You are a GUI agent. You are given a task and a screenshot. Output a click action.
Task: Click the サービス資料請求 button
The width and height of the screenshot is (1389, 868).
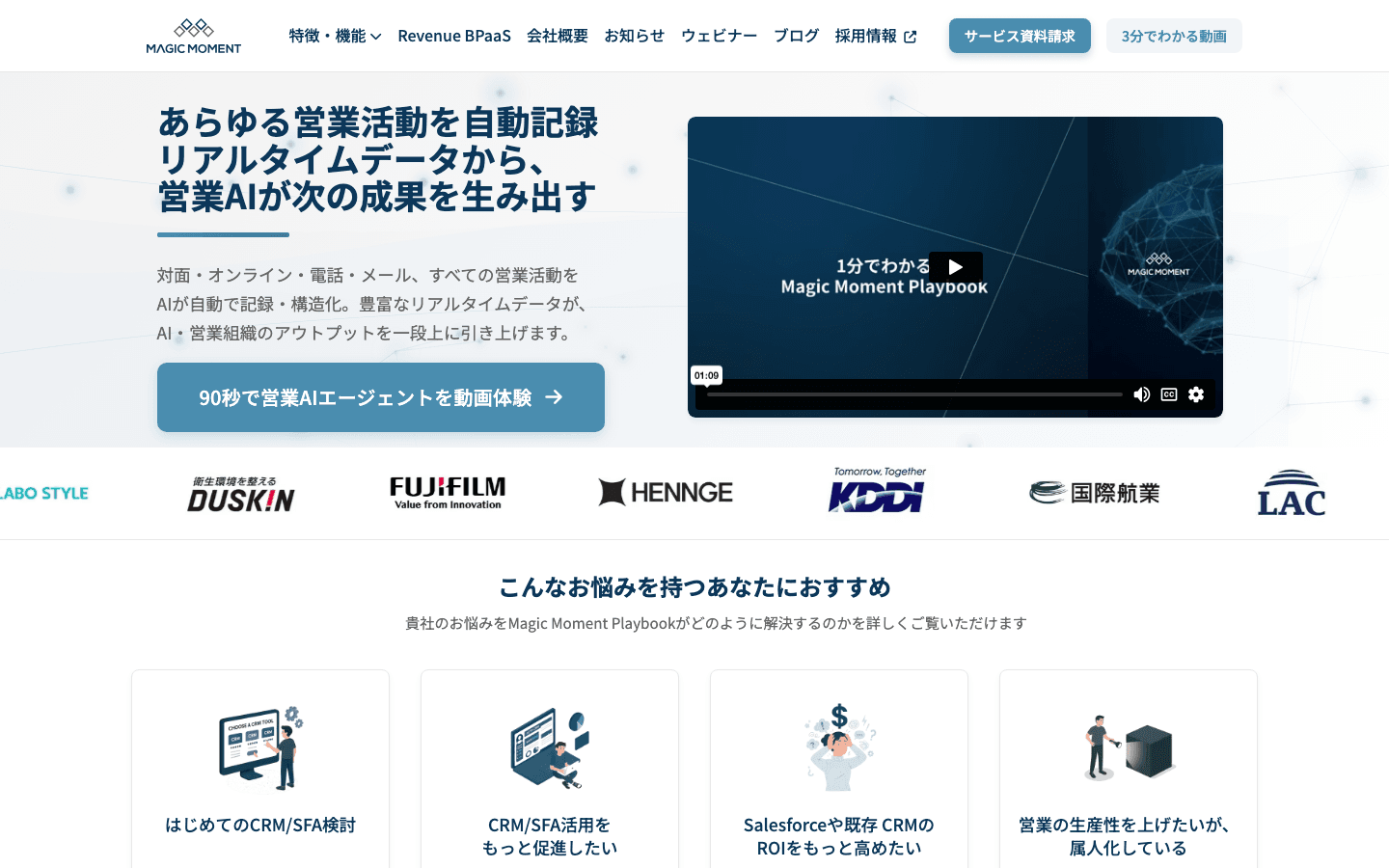tap(1020, 36)
